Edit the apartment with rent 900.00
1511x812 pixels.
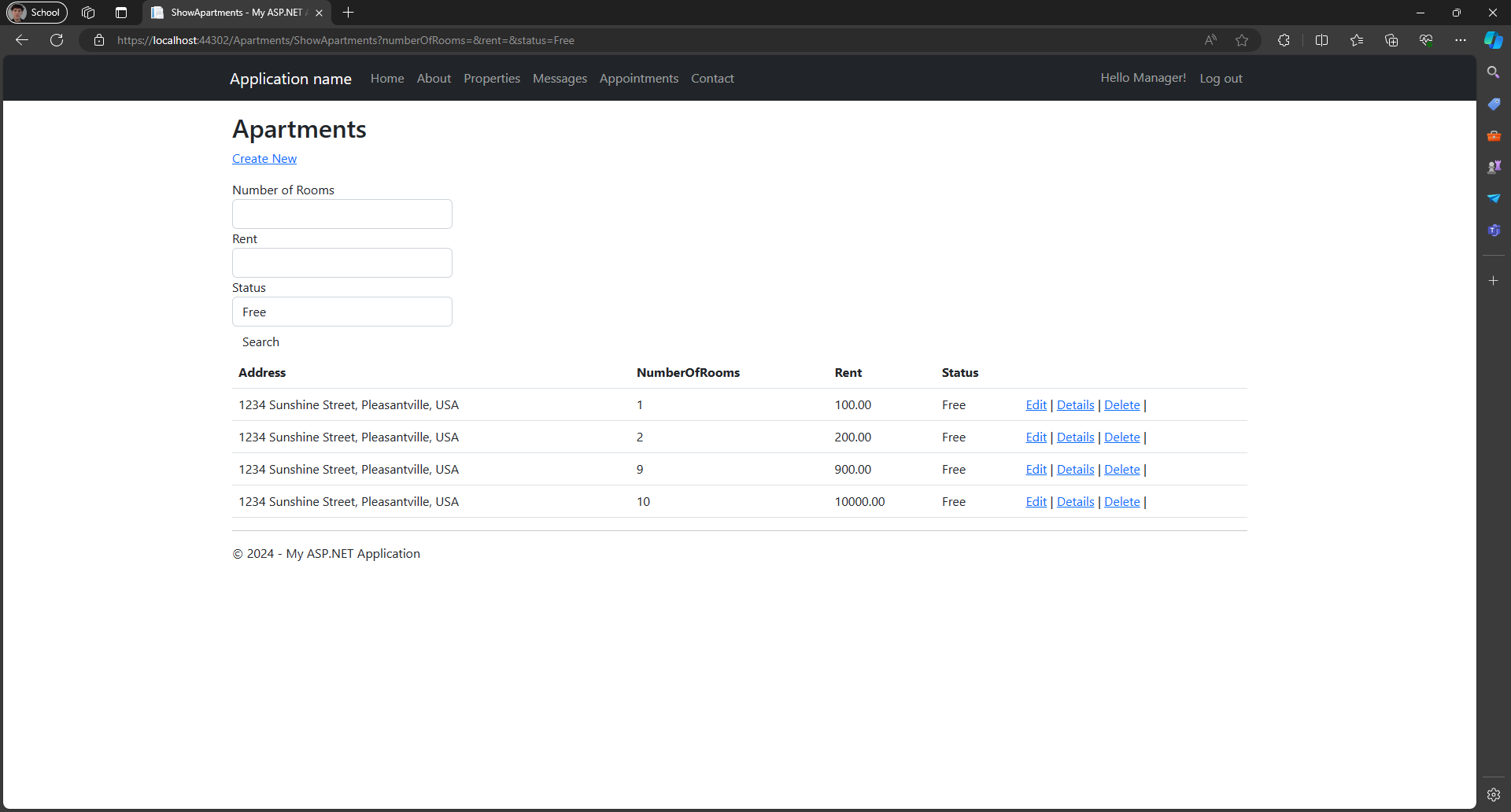coord(1036,470)
